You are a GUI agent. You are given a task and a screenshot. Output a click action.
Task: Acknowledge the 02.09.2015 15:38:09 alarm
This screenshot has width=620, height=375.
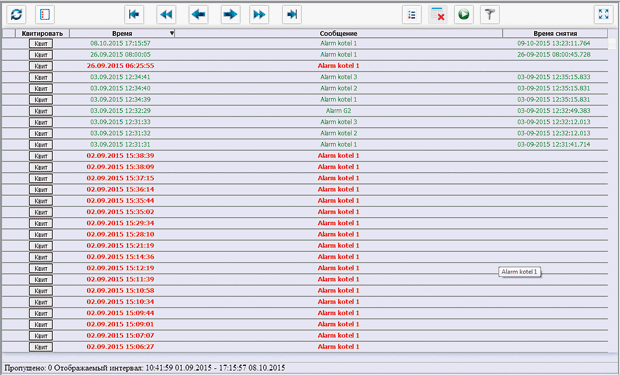(x=41, y=167)
